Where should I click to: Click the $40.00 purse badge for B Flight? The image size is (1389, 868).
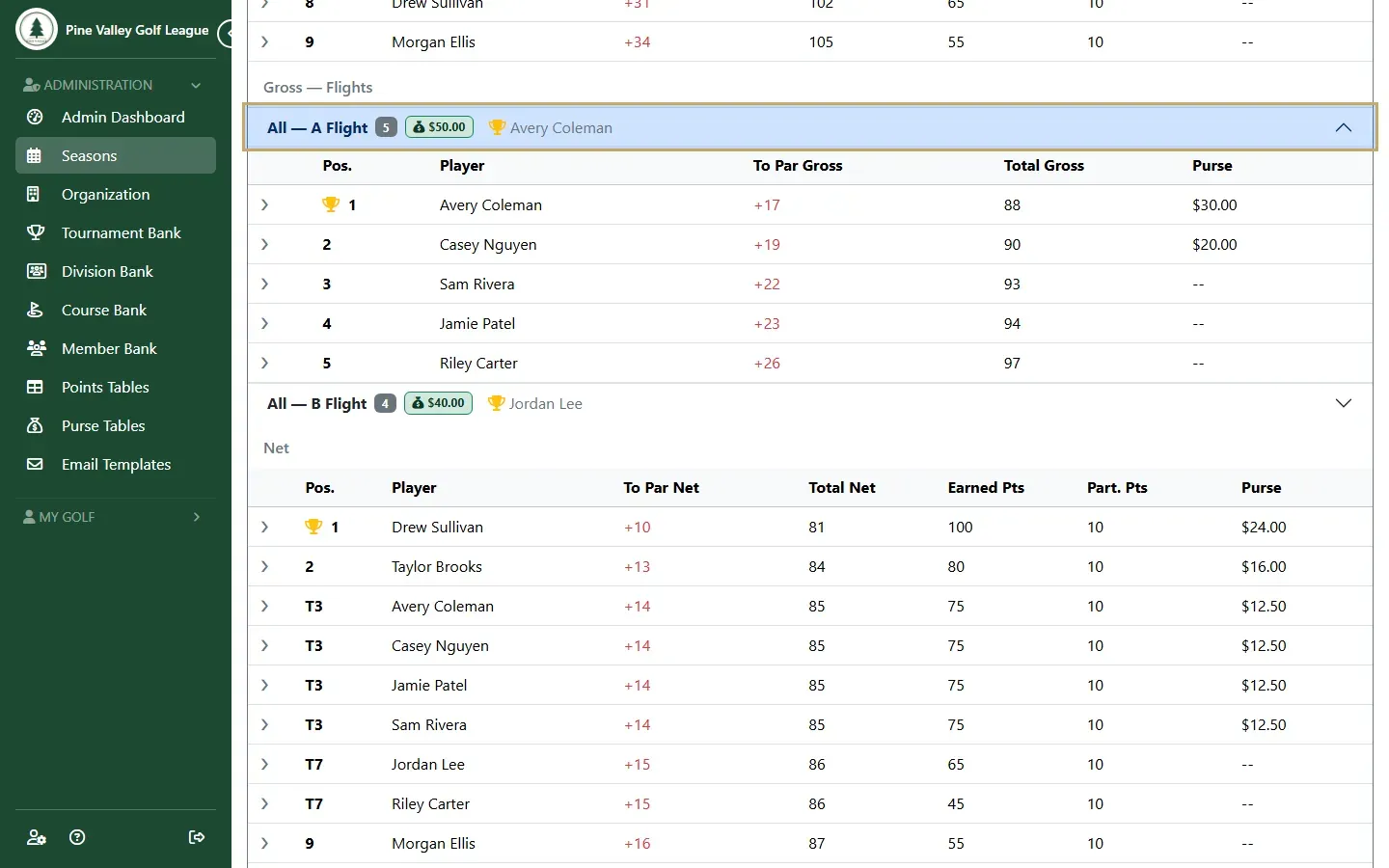438,403
